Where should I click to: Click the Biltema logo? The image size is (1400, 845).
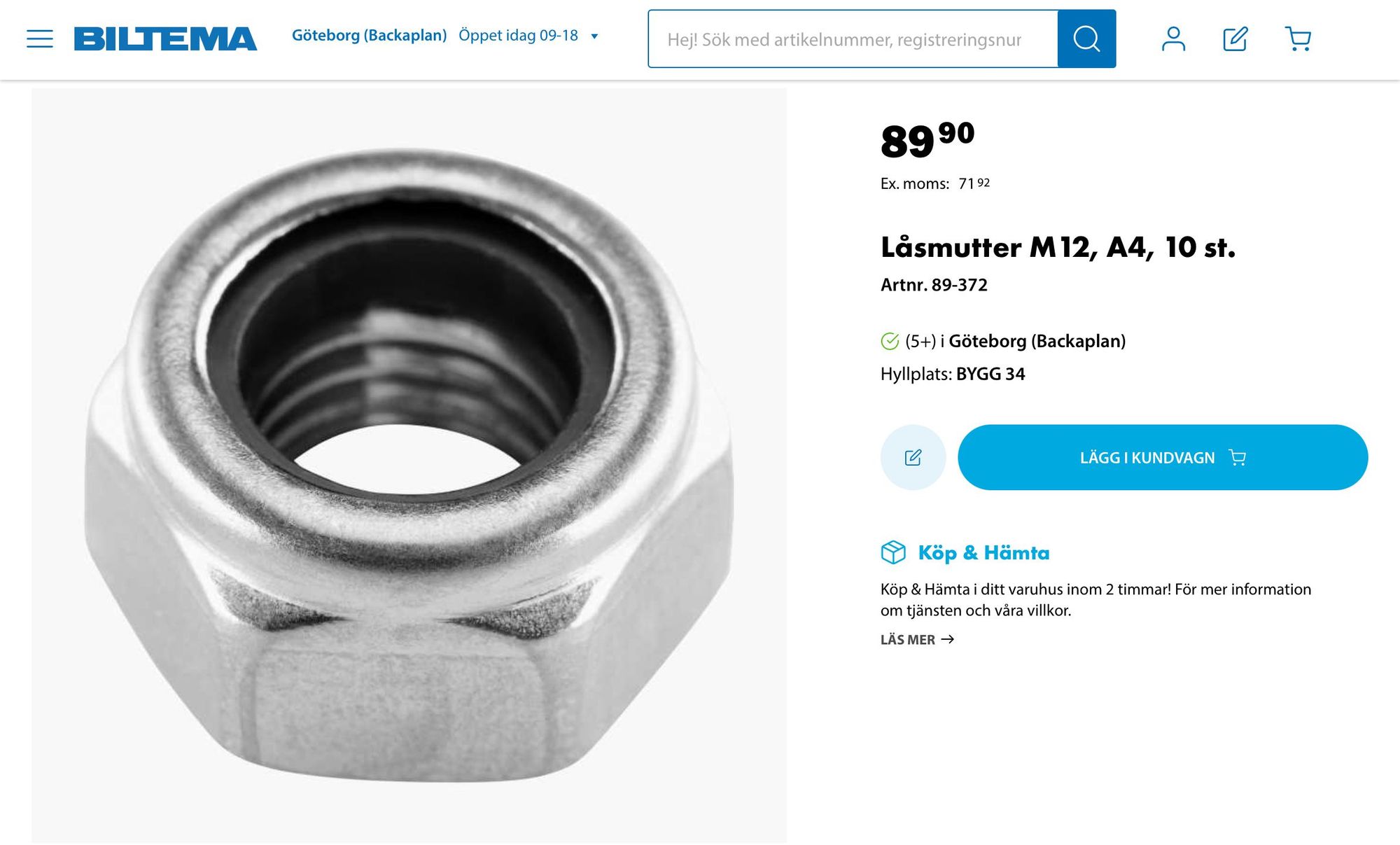point(165,39)
